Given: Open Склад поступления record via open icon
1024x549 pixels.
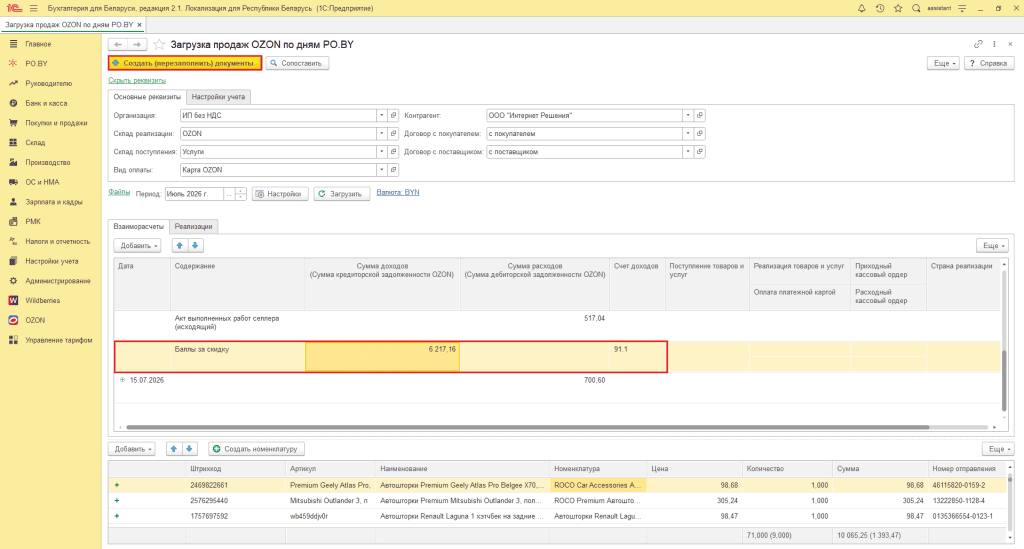Looking at the screenshot, I should coord(393,152).
